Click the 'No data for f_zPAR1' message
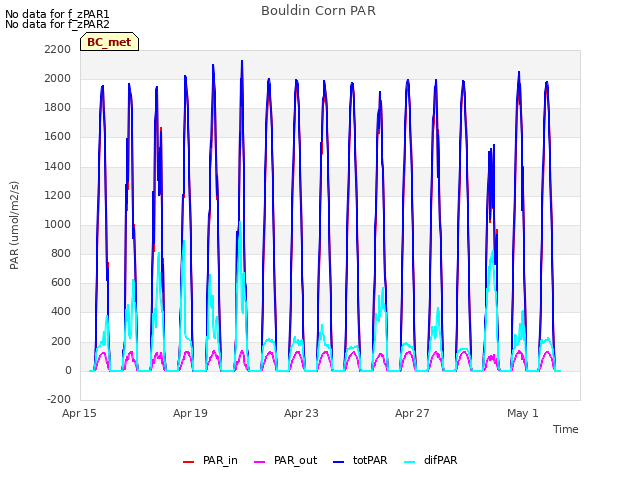 click(57, 14)
